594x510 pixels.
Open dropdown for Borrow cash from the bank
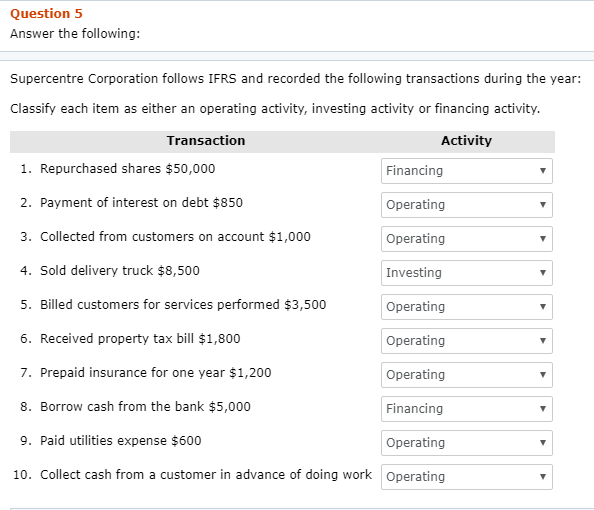coord(467,409)
